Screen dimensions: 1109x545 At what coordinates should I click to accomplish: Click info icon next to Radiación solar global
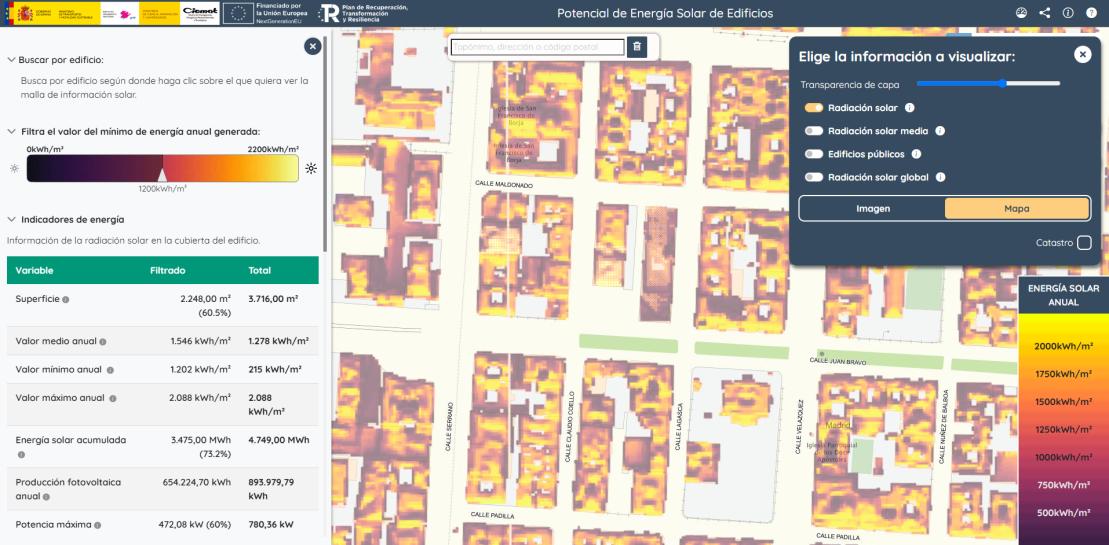[x=940, y=177]
